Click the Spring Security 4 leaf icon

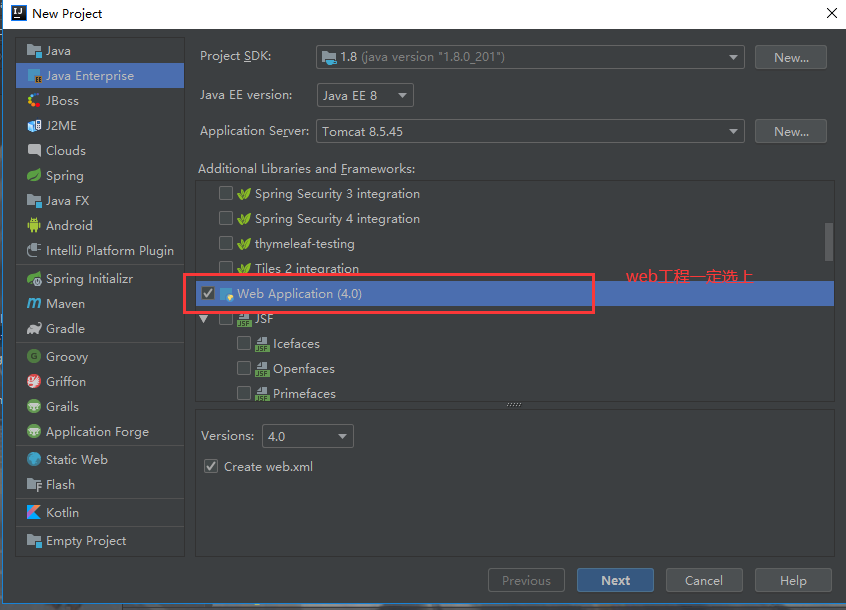pyautogui.click(x=244, y=218)
